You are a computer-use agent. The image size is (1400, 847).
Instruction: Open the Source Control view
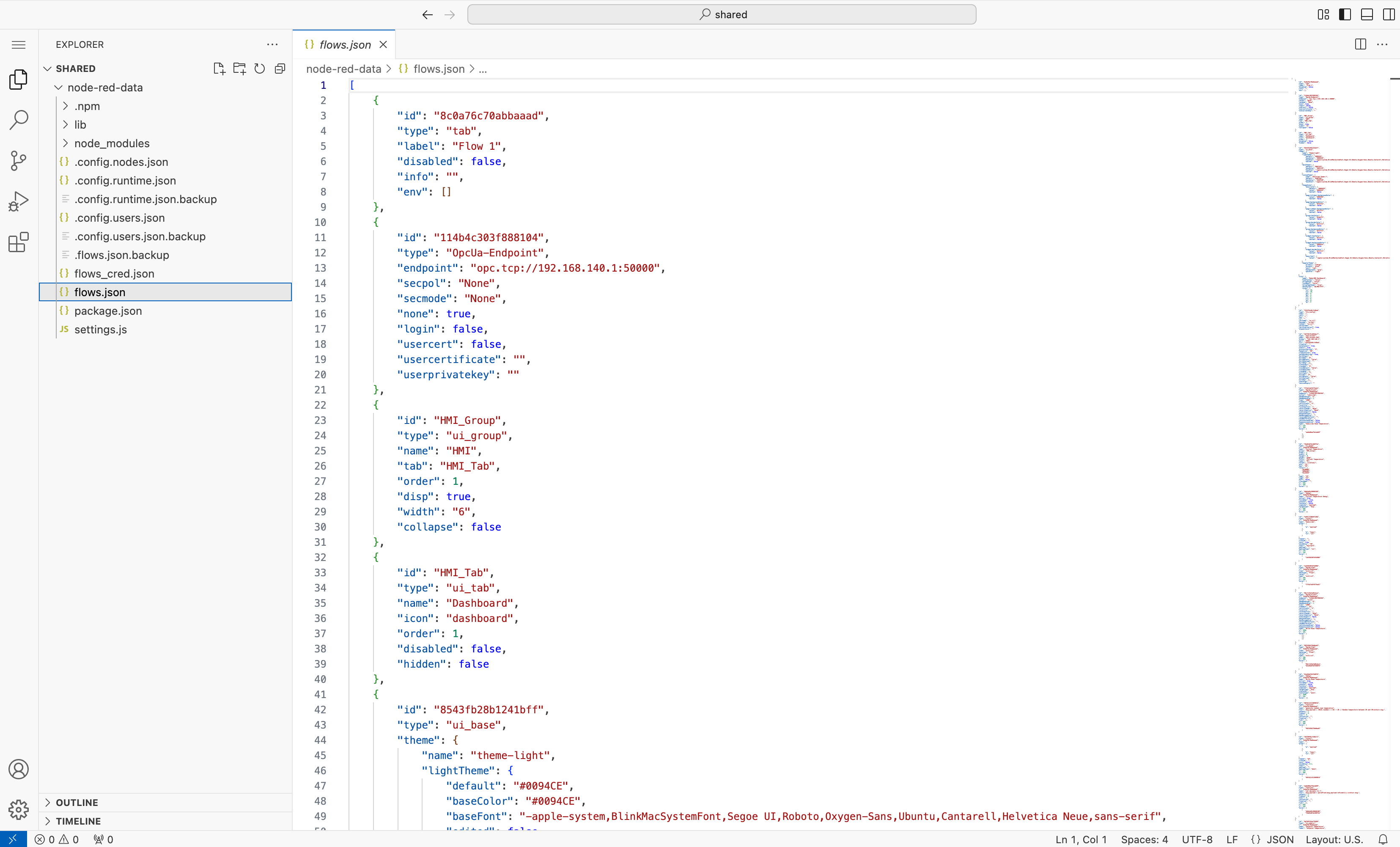[x=19, y=161]
